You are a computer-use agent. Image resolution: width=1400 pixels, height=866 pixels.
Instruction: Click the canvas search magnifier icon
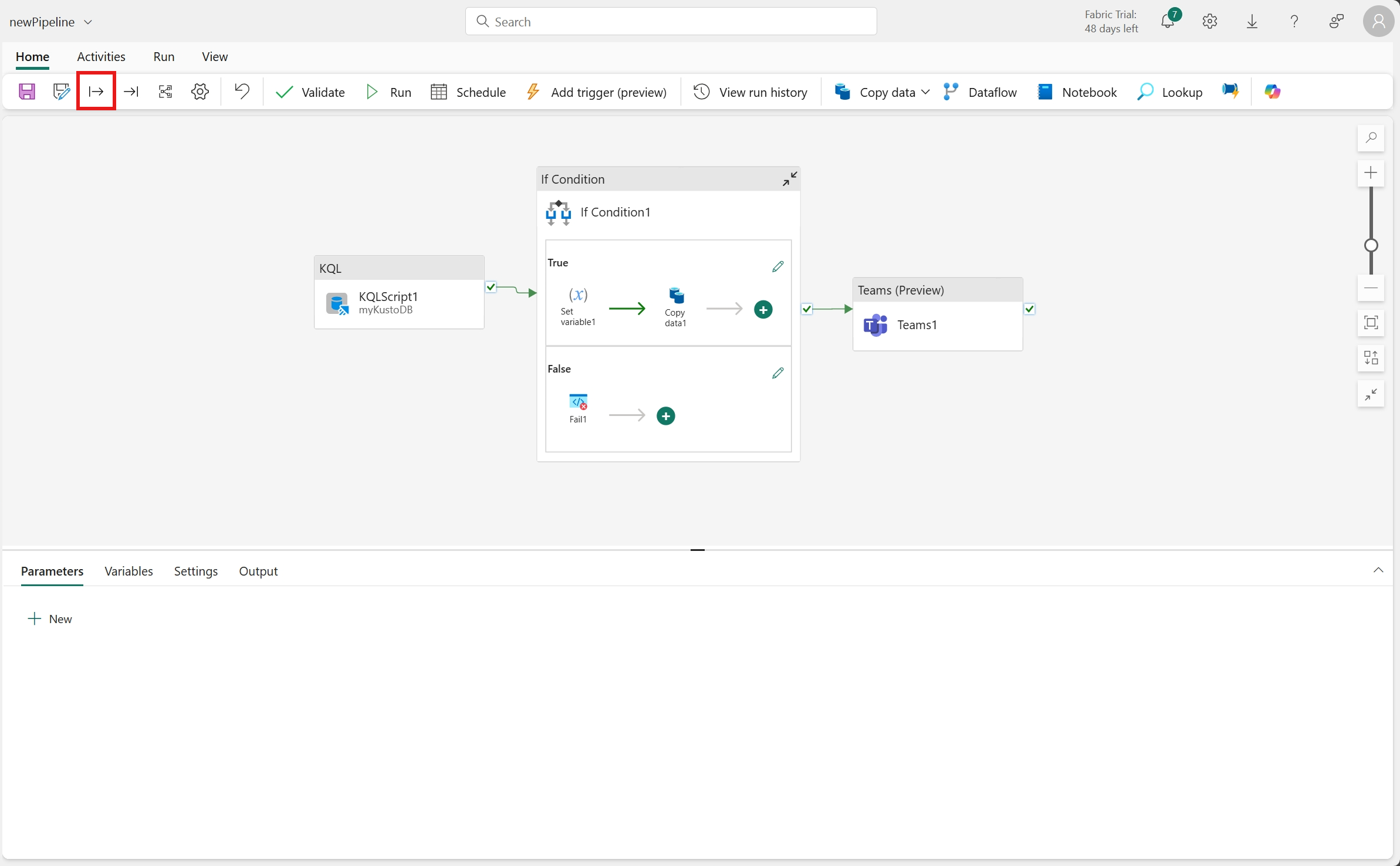click(1371, 138)
